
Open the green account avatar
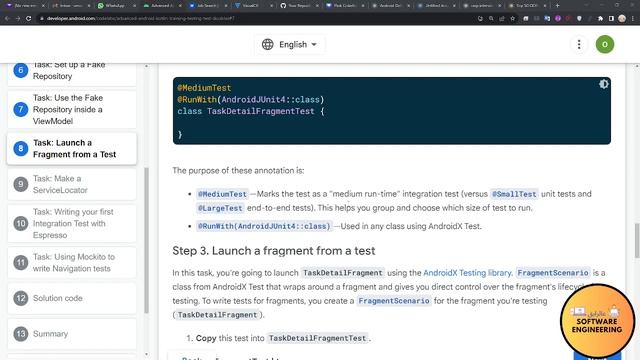click(x=604, y=44)
